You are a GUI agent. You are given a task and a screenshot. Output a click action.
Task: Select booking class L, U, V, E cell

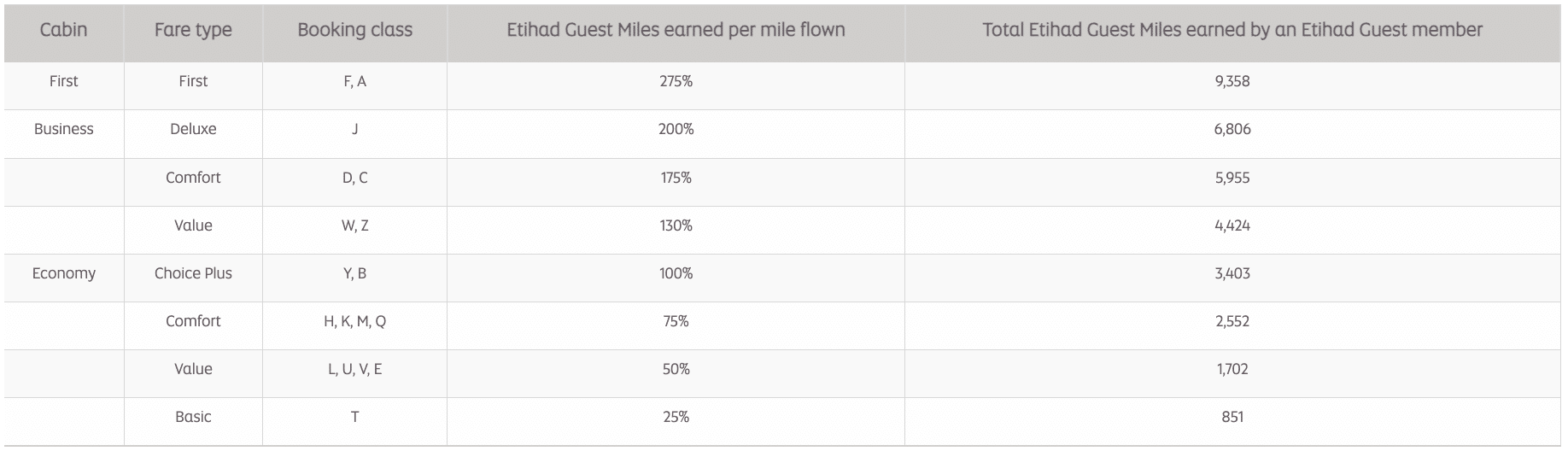[x=354, y=369]
